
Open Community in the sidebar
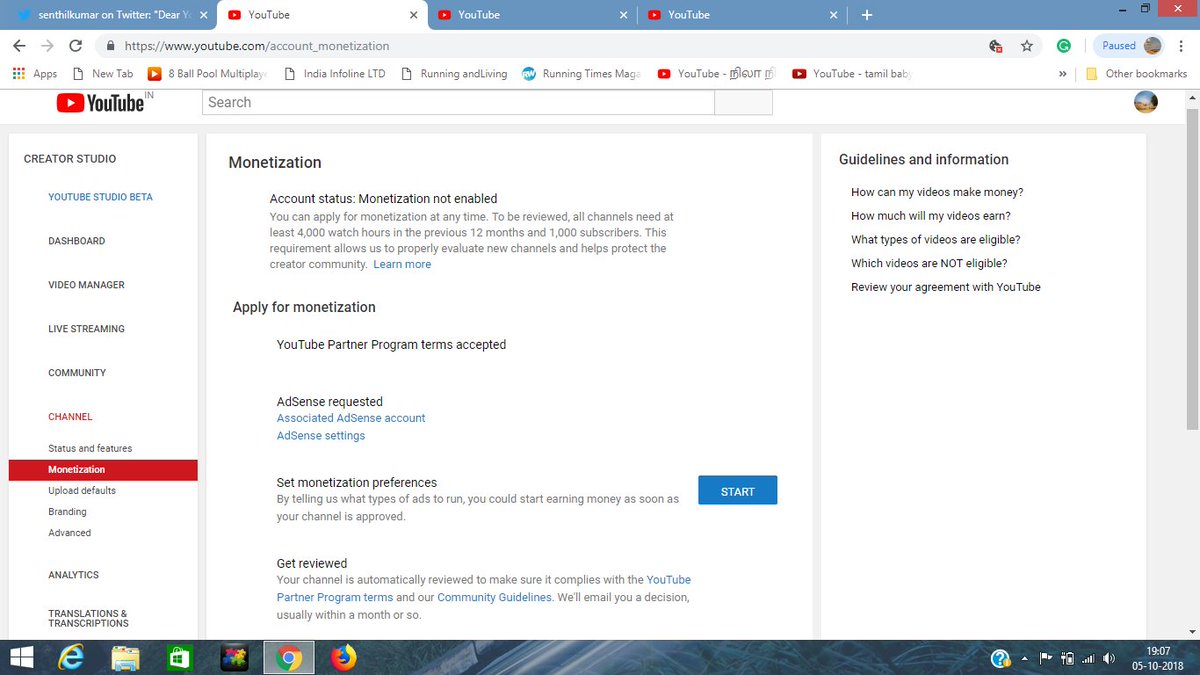point(77,373)
